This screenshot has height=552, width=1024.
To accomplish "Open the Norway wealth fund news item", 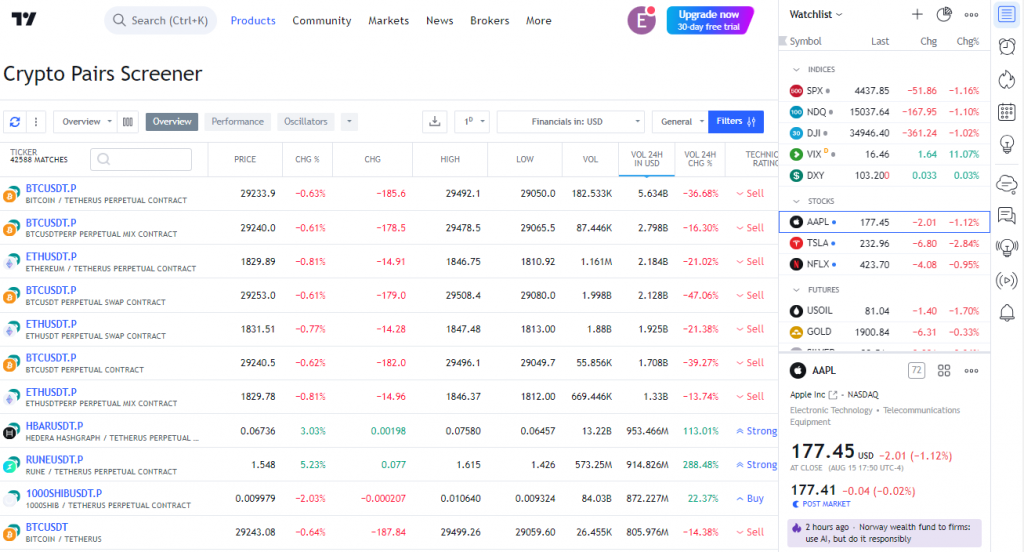I will 884,533.
